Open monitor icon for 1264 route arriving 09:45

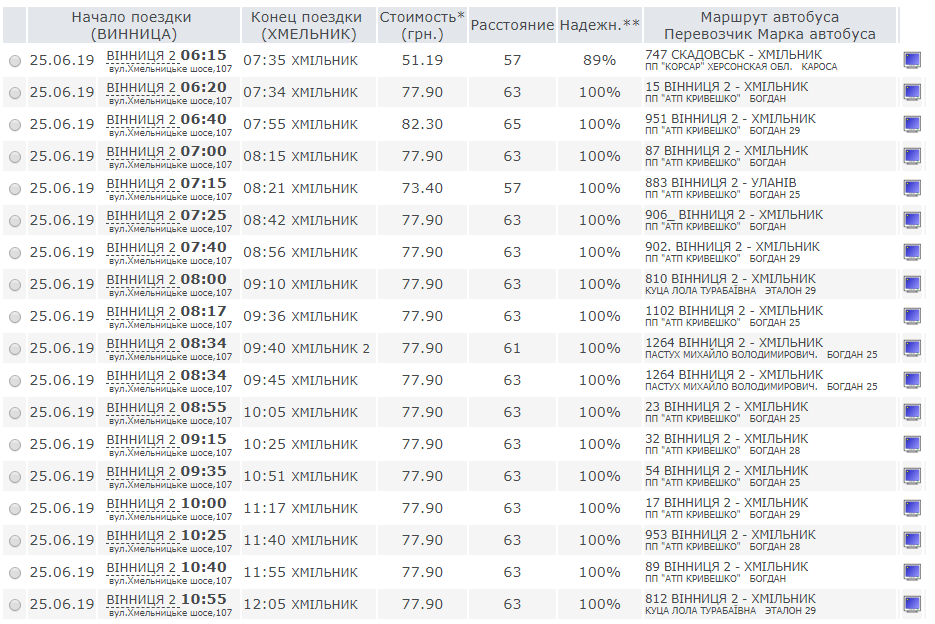[912, 381]
